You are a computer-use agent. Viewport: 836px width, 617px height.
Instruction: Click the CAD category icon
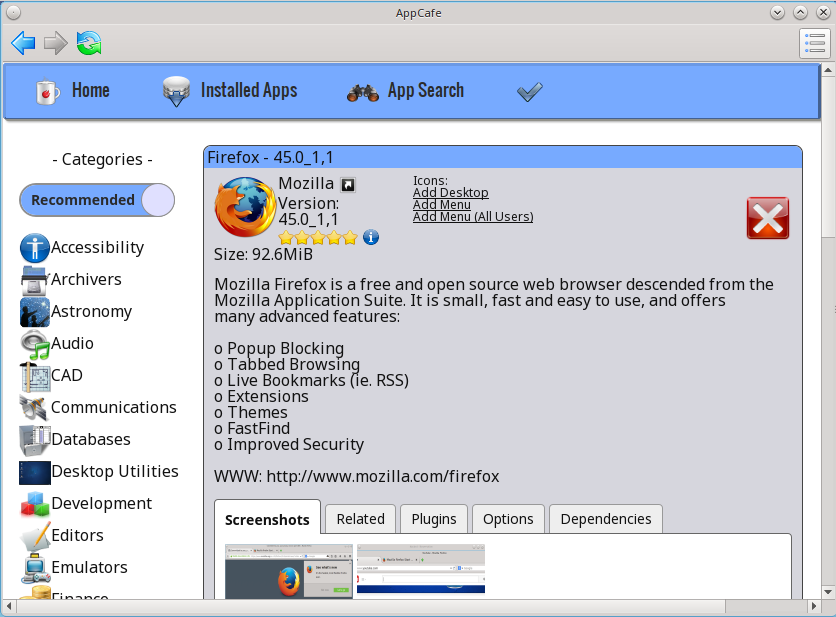pos(35,376)
